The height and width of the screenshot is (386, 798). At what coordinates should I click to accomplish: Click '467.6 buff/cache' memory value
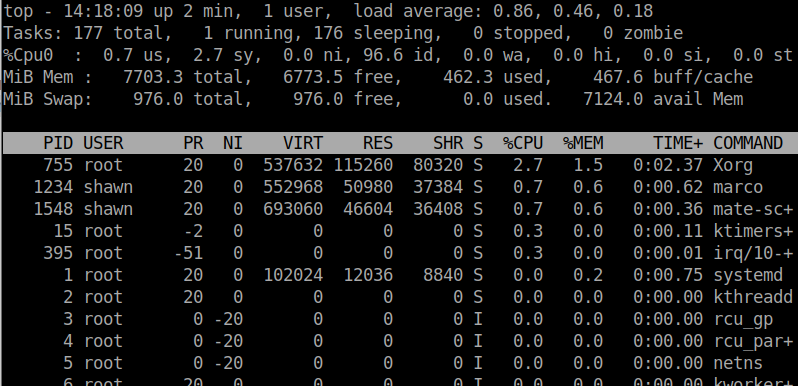click(673, 77)
